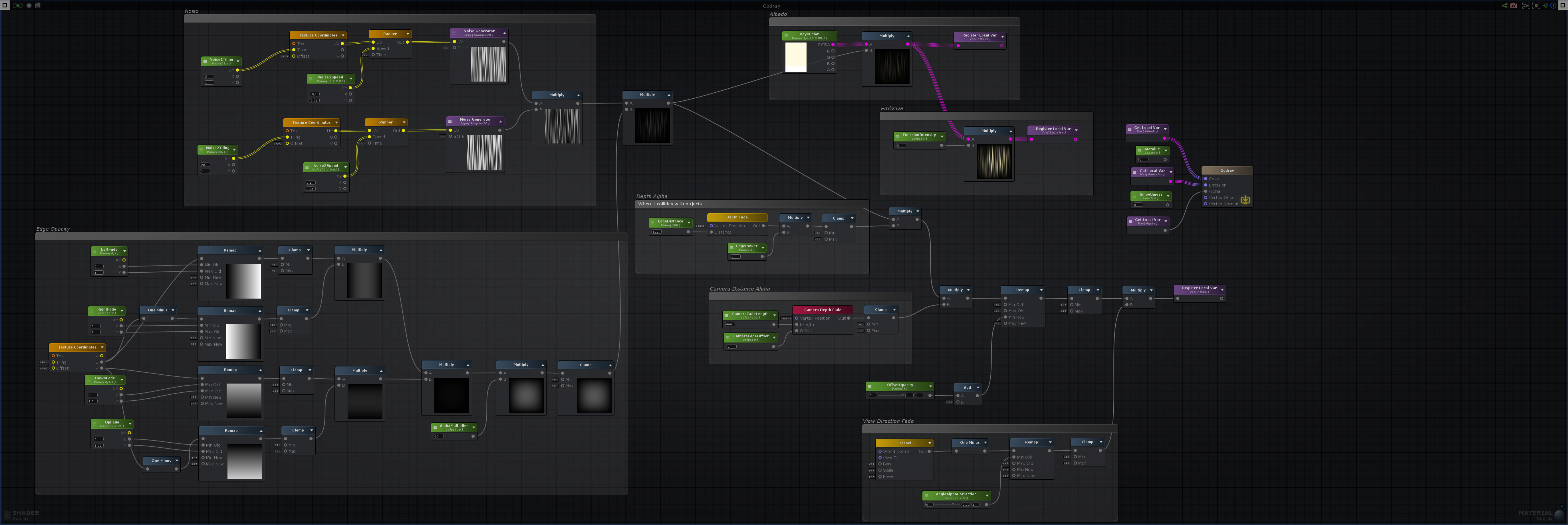This screenshot has height=525, width=1568.
Task: Click the EdgeDistance value input field
Action: 656,232
